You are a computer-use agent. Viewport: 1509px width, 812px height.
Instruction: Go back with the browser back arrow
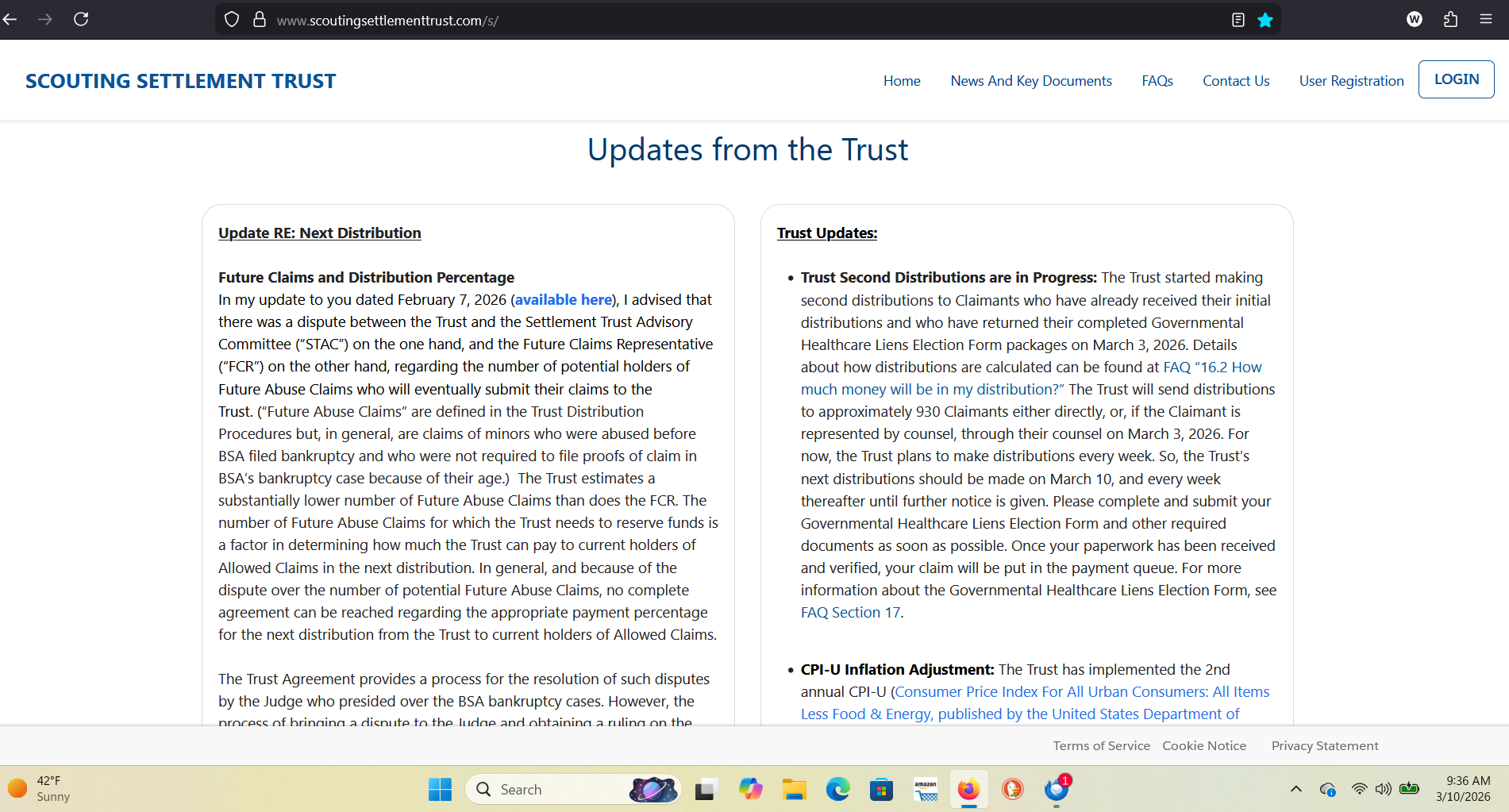coord(11,19)
